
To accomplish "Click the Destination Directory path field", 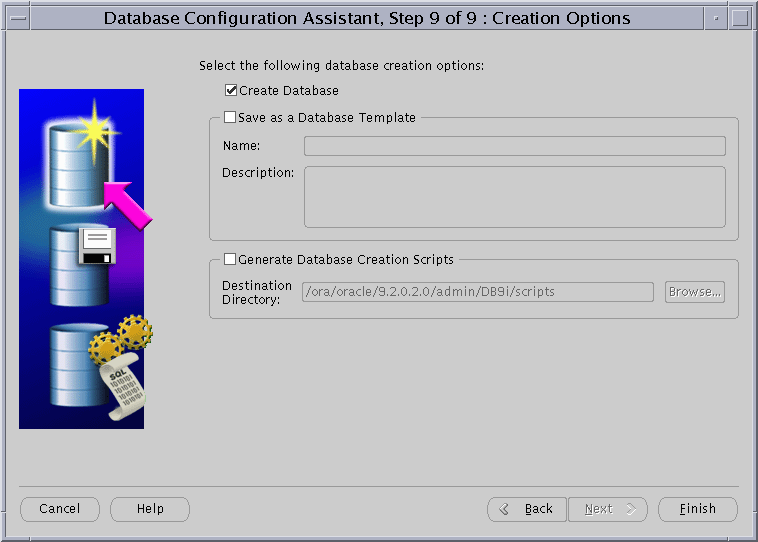I will [x=478, y=292].
